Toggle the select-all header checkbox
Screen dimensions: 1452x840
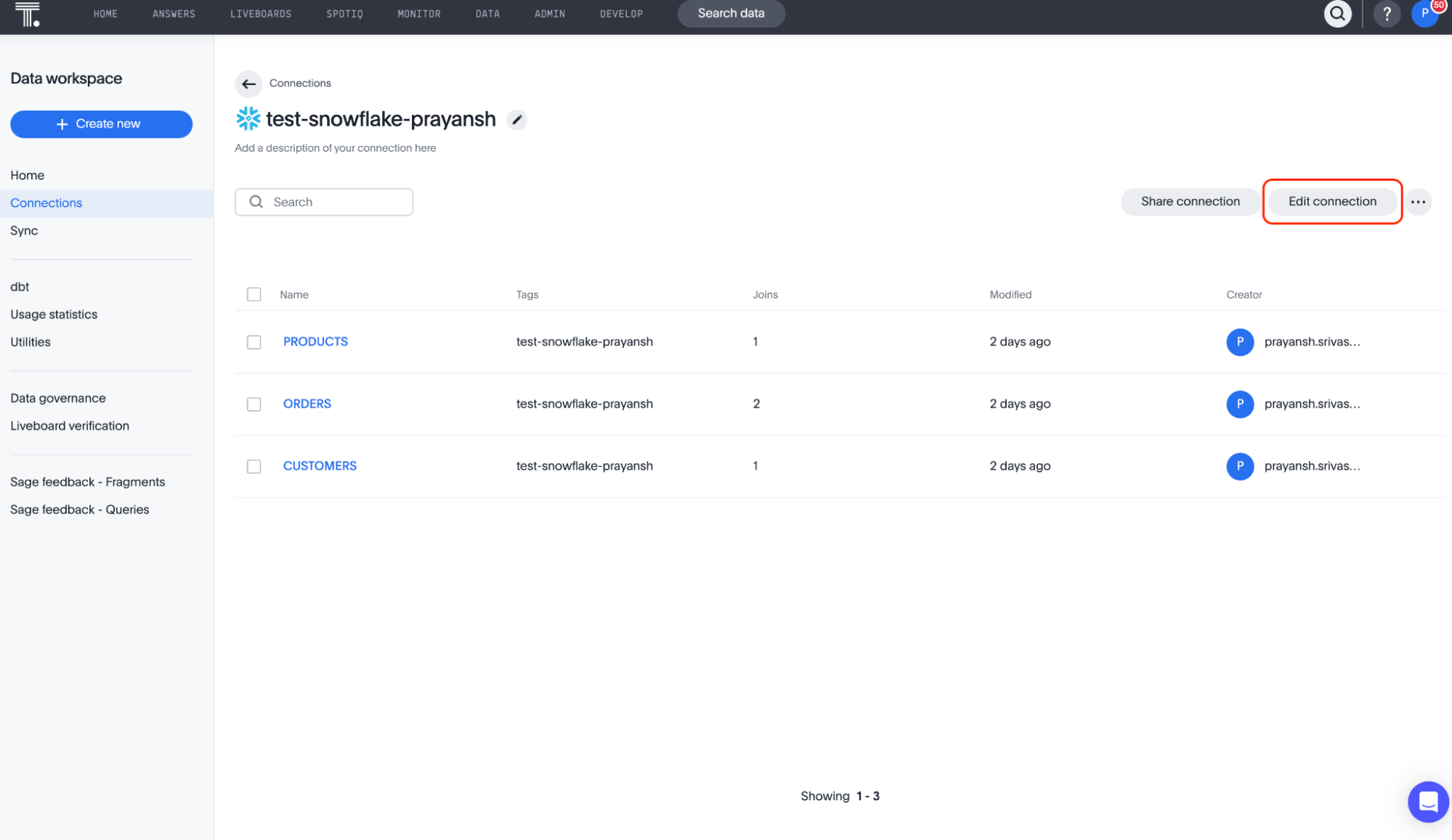[x=254, y=295]
